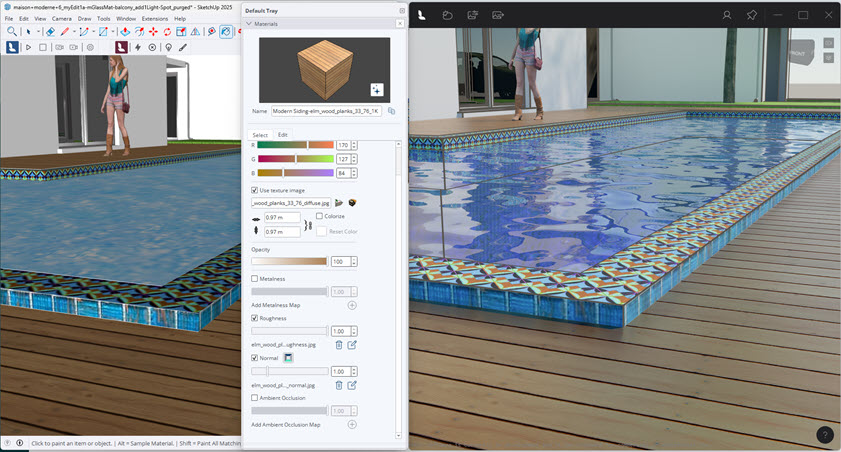
Task: Click the Create Material plus icon
Action: [376, 89]
